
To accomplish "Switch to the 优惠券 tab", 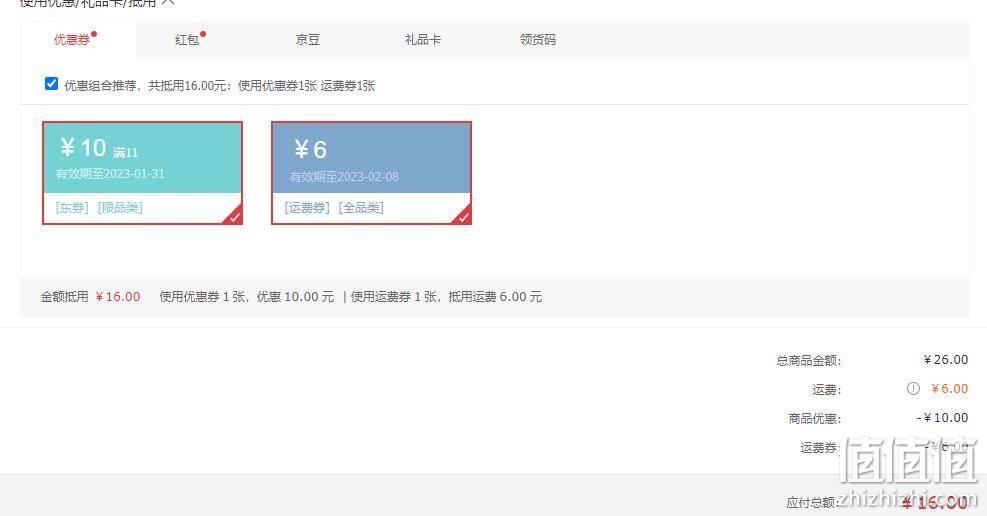I will point(78,40).
